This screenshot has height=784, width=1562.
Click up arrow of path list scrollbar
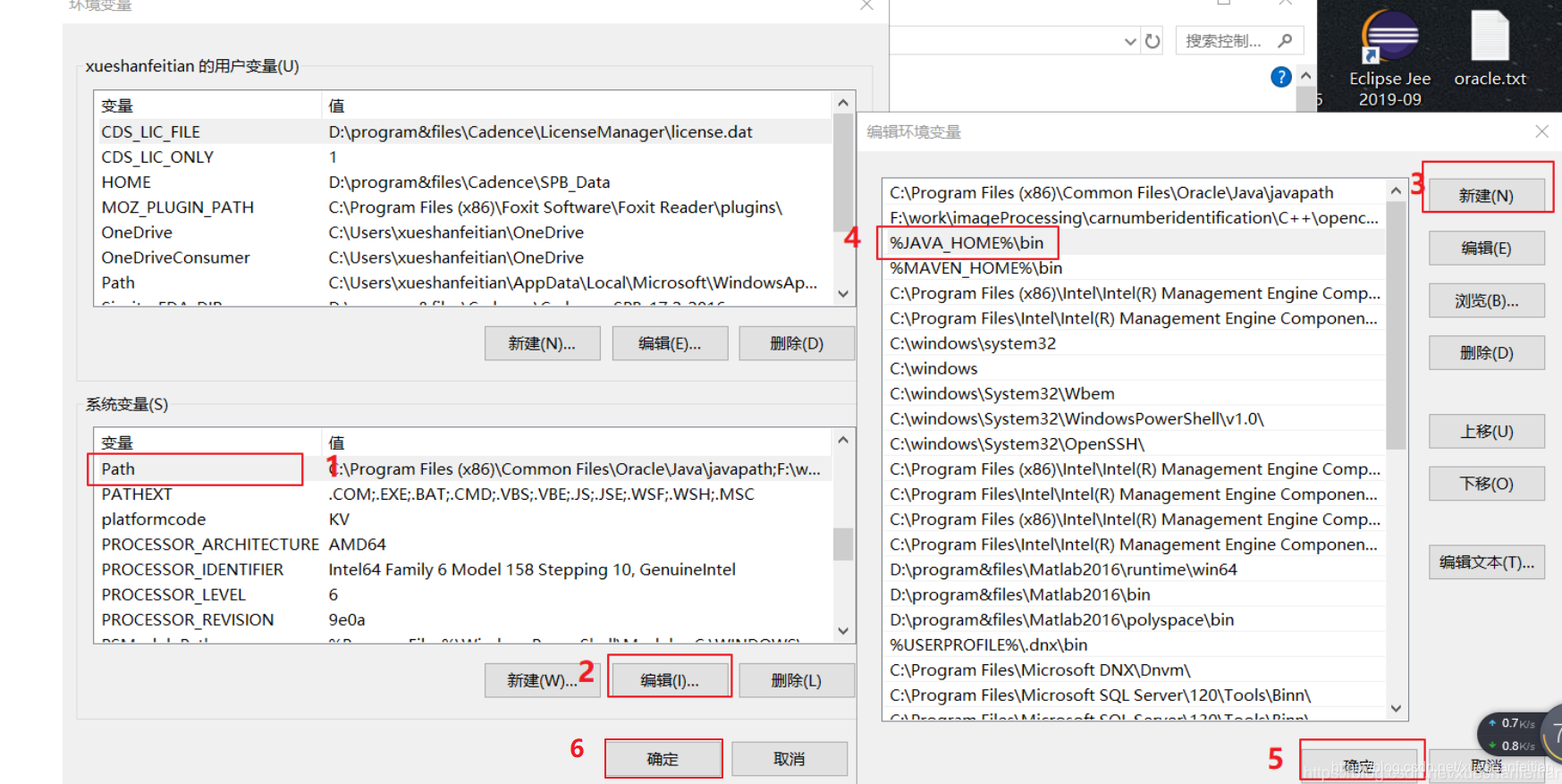tap(1396, 190)
